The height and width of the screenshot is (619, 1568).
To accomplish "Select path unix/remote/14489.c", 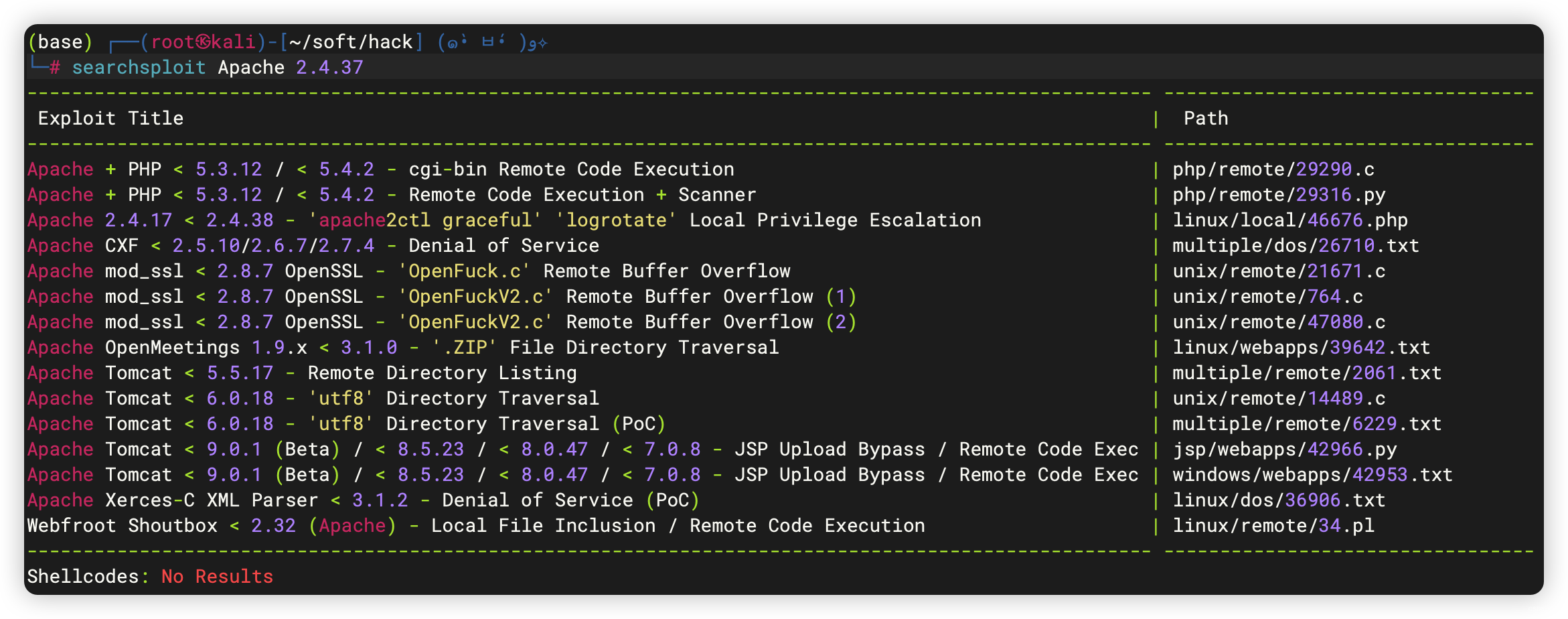I will click(x=1279, y=399).
